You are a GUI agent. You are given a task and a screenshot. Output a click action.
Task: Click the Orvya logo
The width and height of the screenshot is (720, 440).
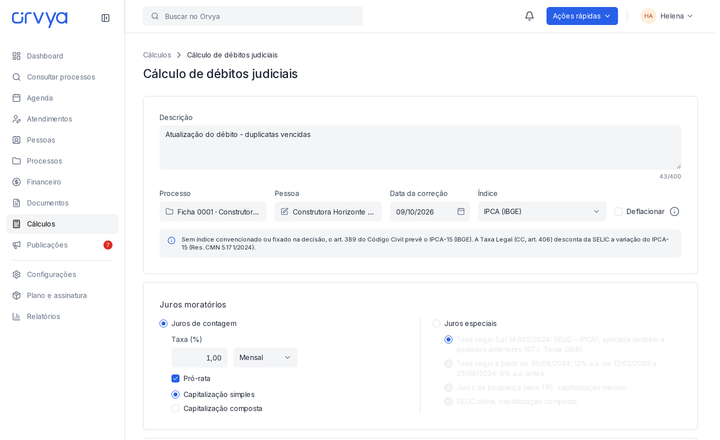(x=39, y=18)
